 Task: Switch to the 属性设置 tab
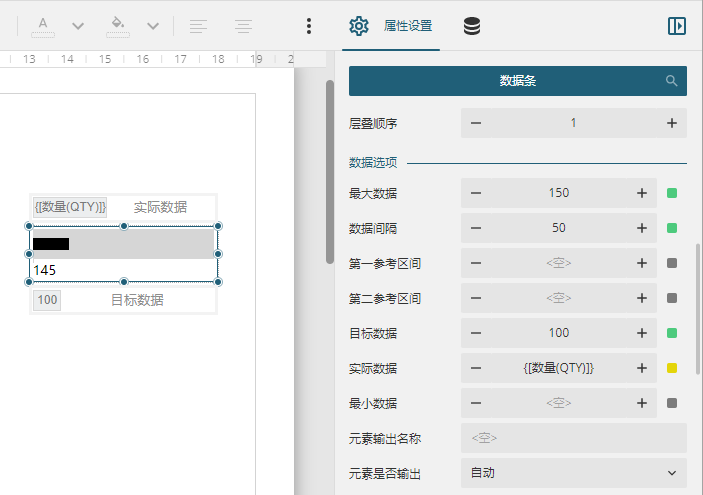click(x=392, y=26)
